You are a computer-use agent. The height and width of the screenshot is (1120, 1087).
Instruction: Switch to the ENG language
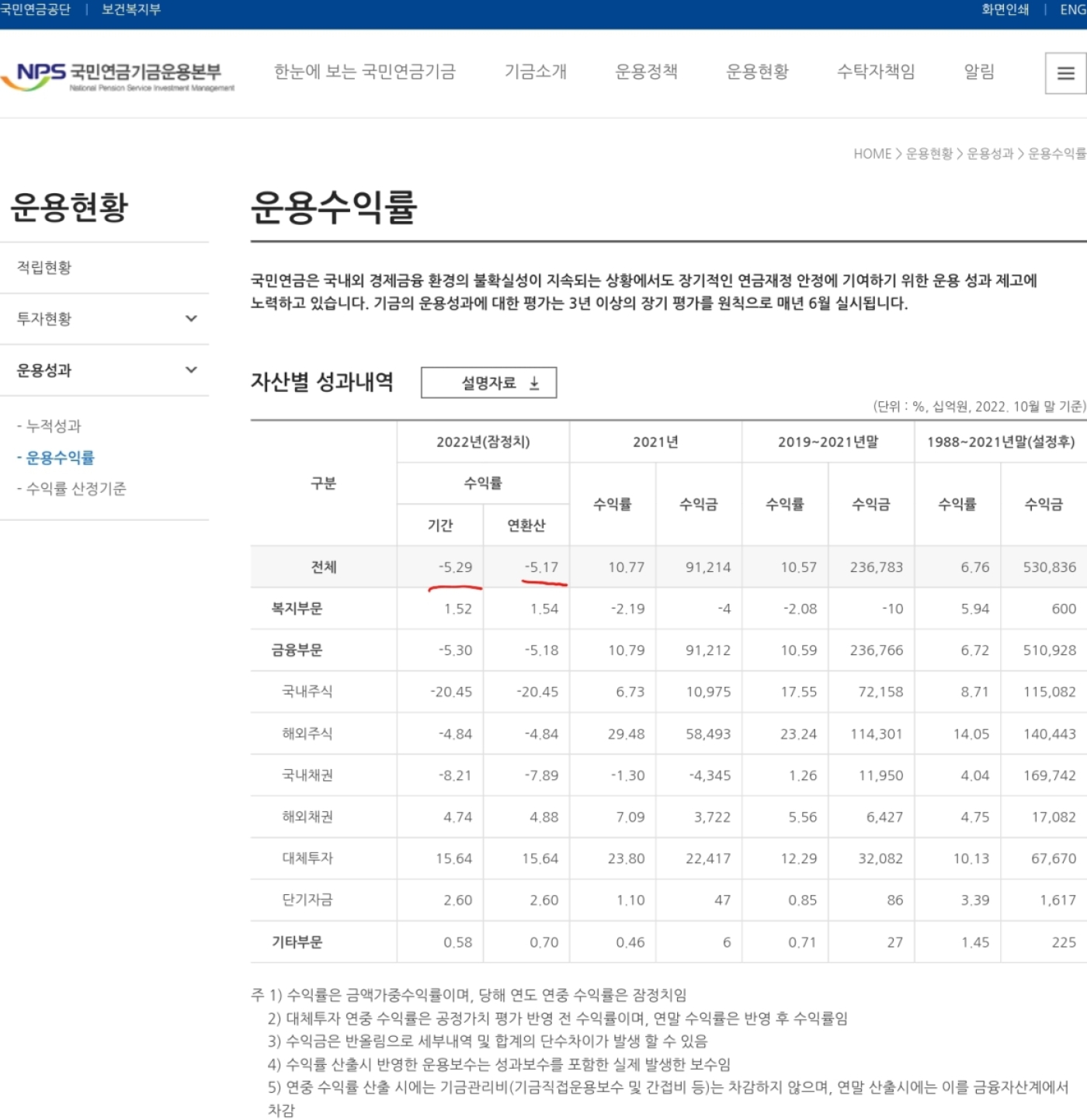[x=1073, y=10]
